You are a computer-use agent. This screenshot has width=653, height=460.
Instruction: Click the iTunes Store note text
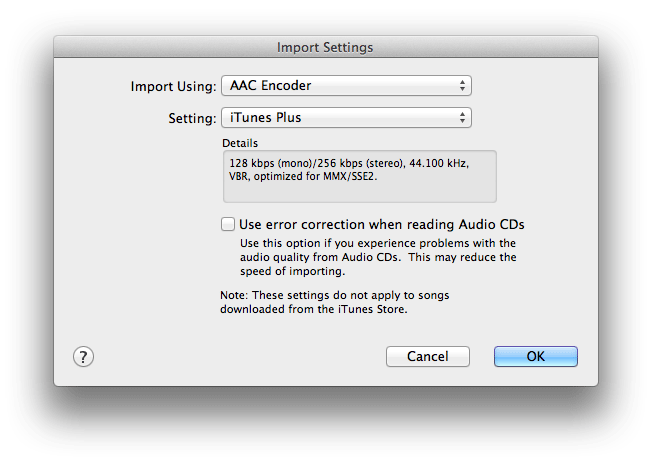(x=314, y=303)
